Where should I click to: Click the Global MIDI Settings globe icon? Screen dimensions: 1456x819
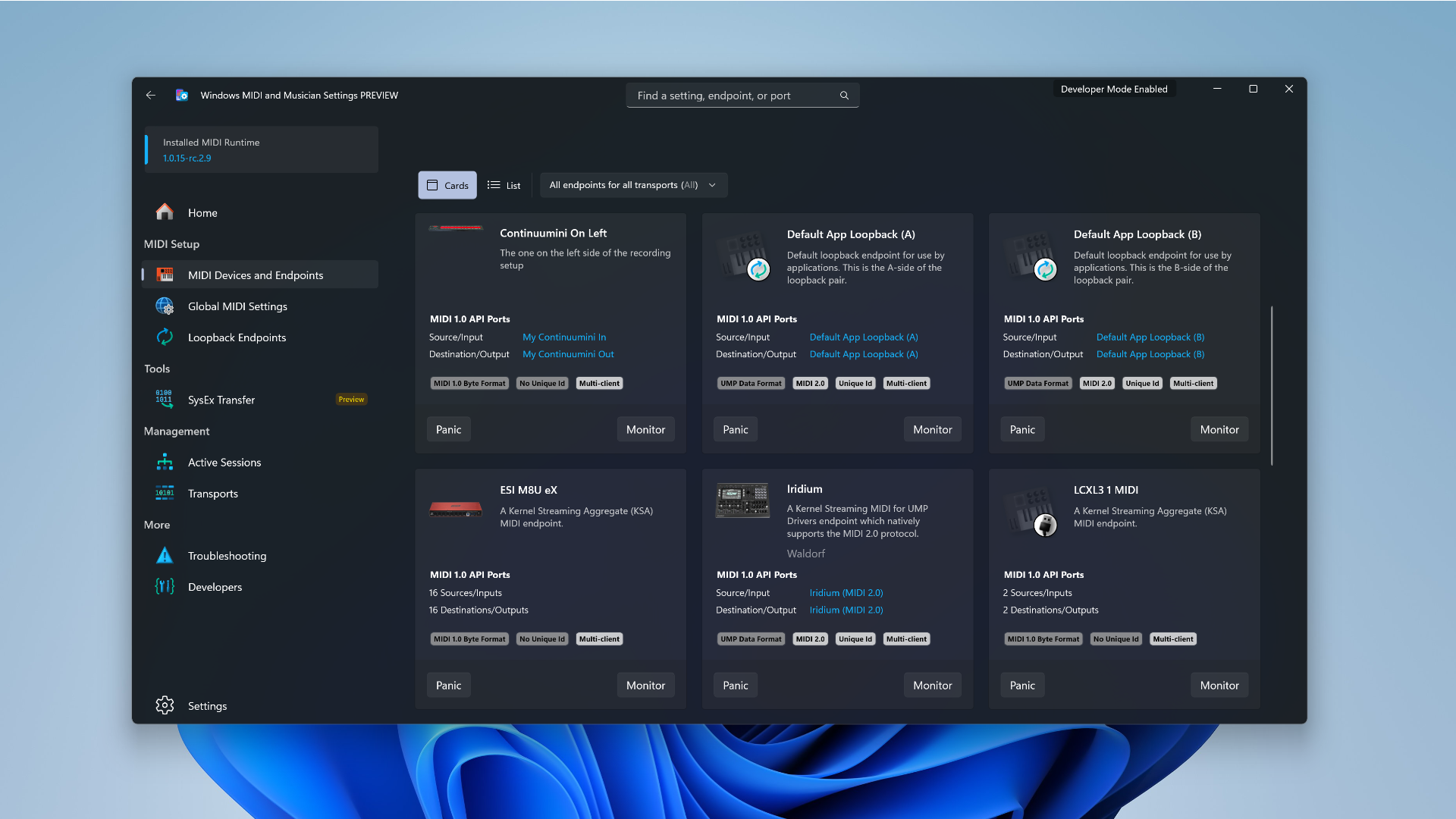point(165,306)
